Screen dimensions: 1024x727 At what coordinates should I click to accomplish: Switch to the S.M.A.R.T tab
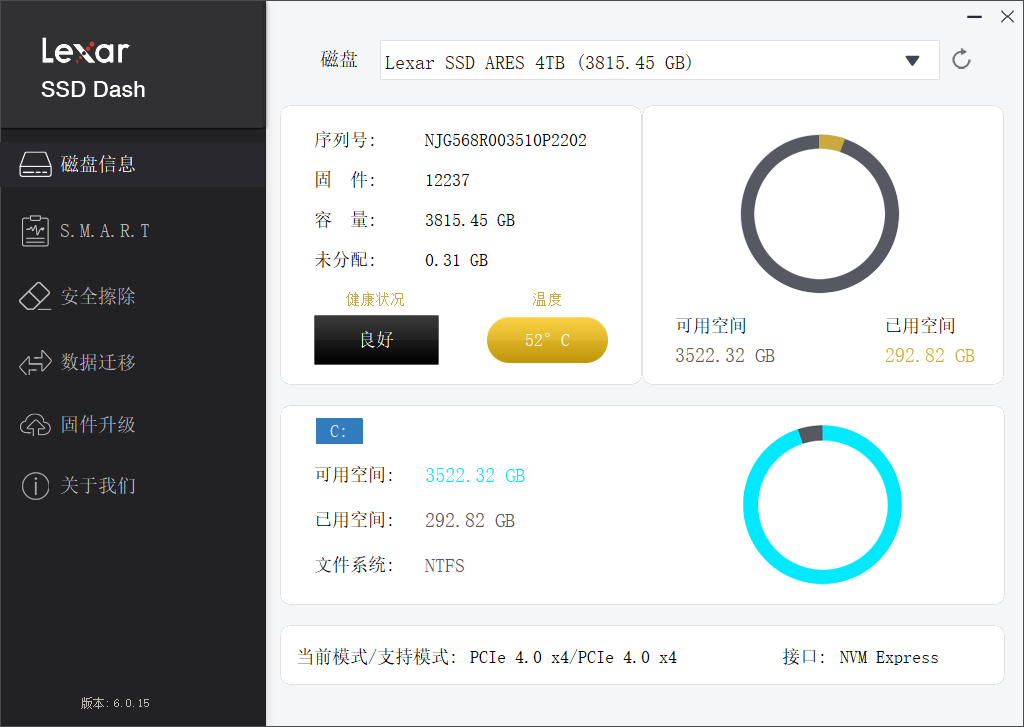(100, 229)
